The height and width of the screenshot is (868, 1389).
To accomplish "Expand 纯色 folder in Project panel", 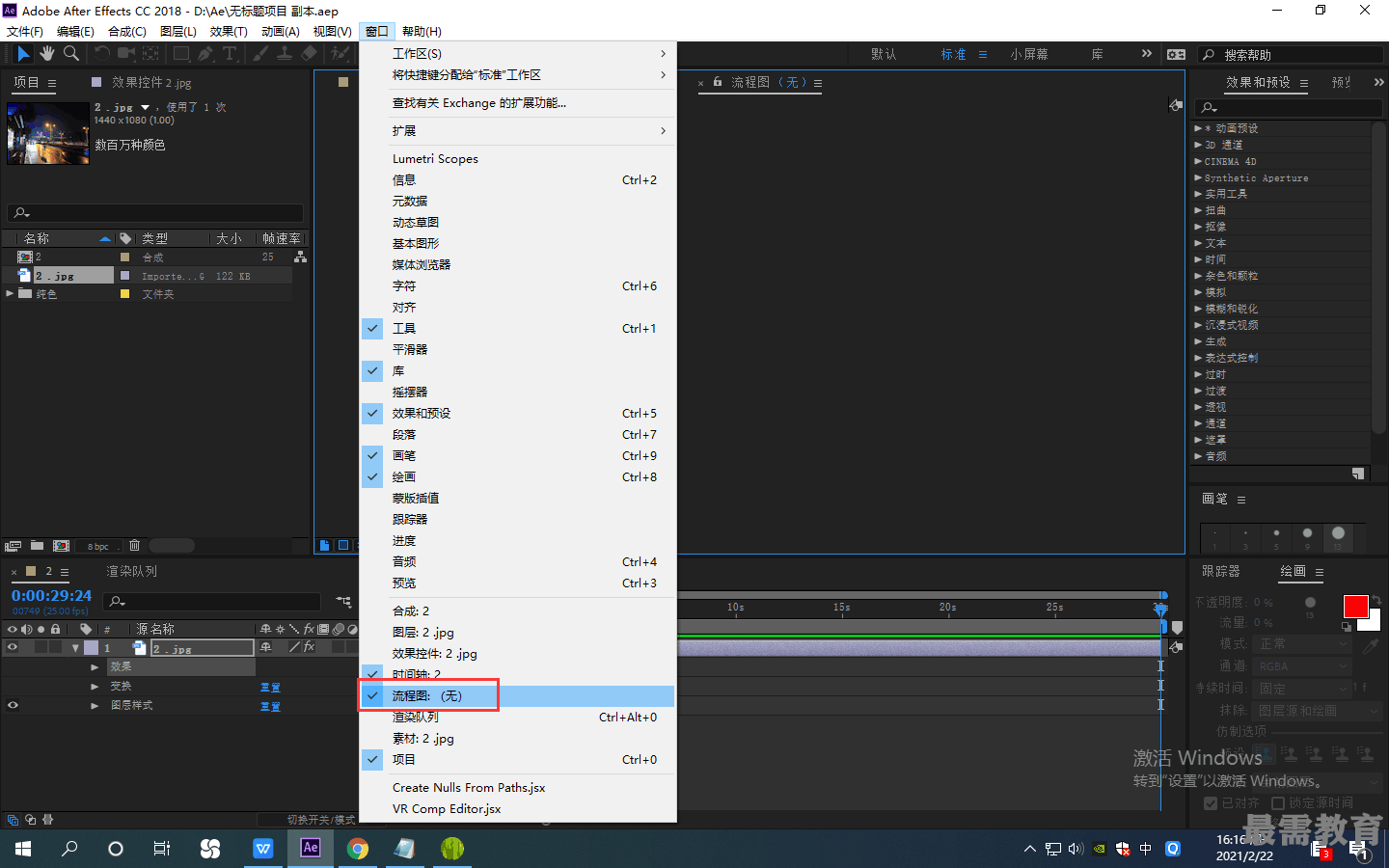I will point(10,293).
